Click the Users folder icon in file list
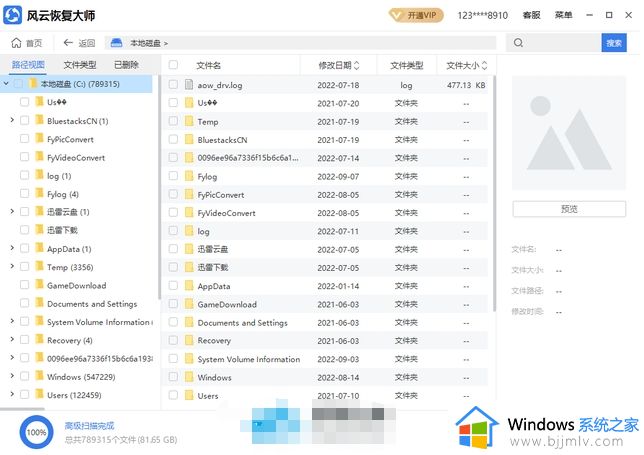Image resolution: width=644 pixels, height=455 pixels. tap(189, 395)
